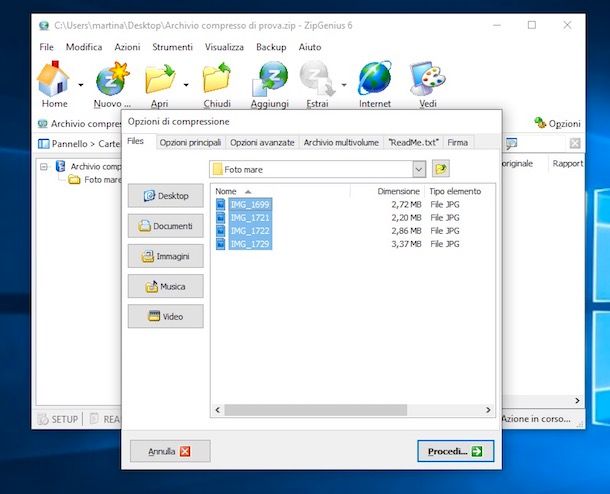This screenshot has width=610, height=494.
Task: Switch to Opzioni principali tab
Action: (191, 143)
